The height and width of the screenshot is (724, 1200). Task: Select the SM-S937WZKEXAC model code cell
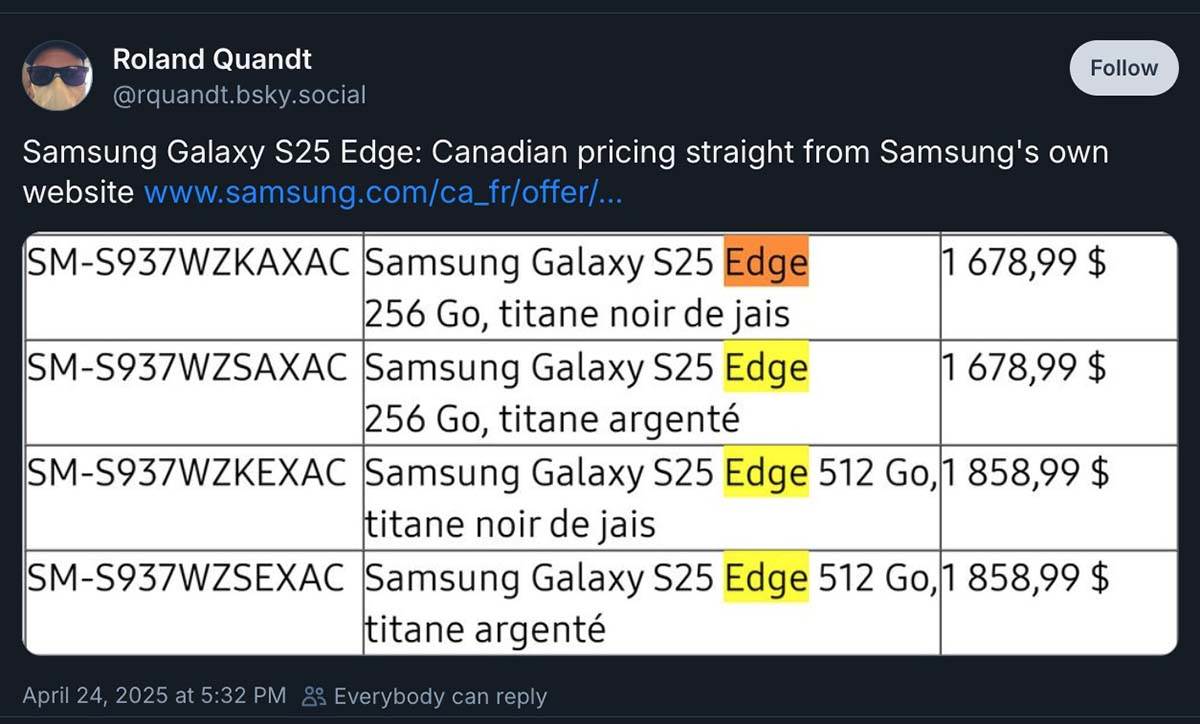(x=189, y=474)
